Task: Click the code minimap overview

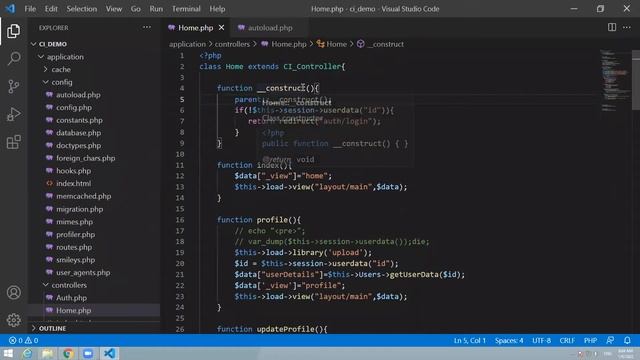Action: point(615,82)
